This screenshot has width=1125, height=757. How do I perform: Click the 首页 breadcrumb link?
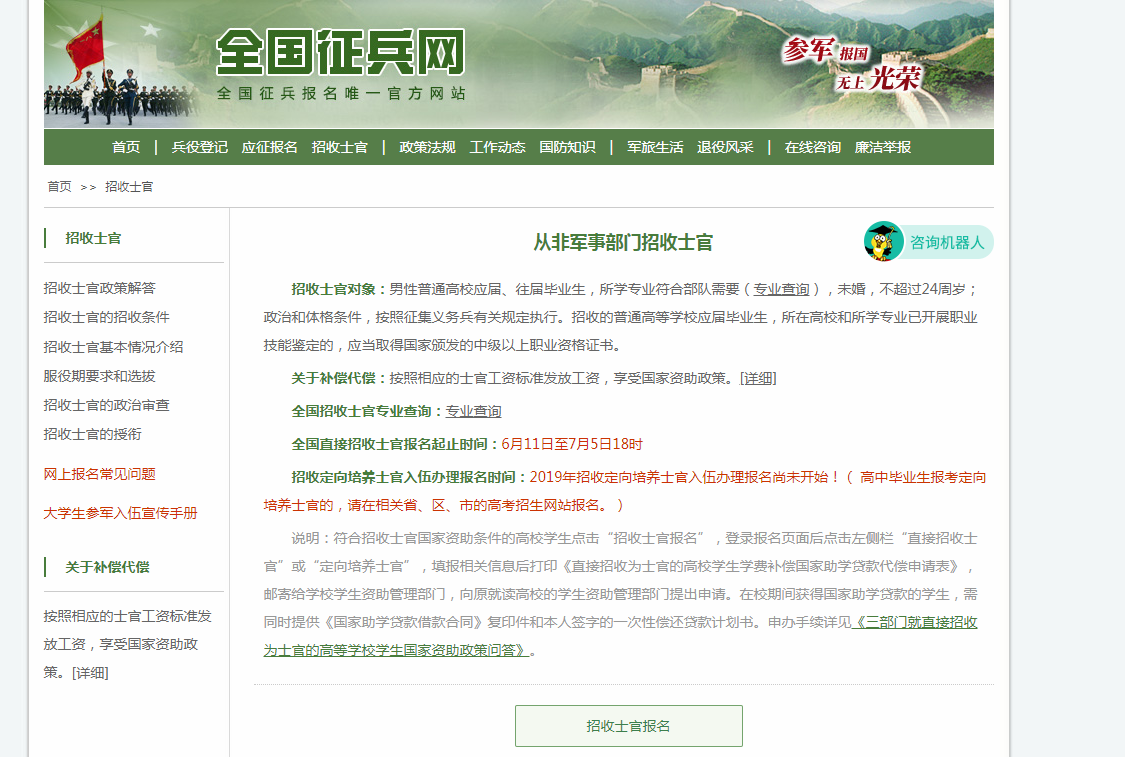coord(60,187)
